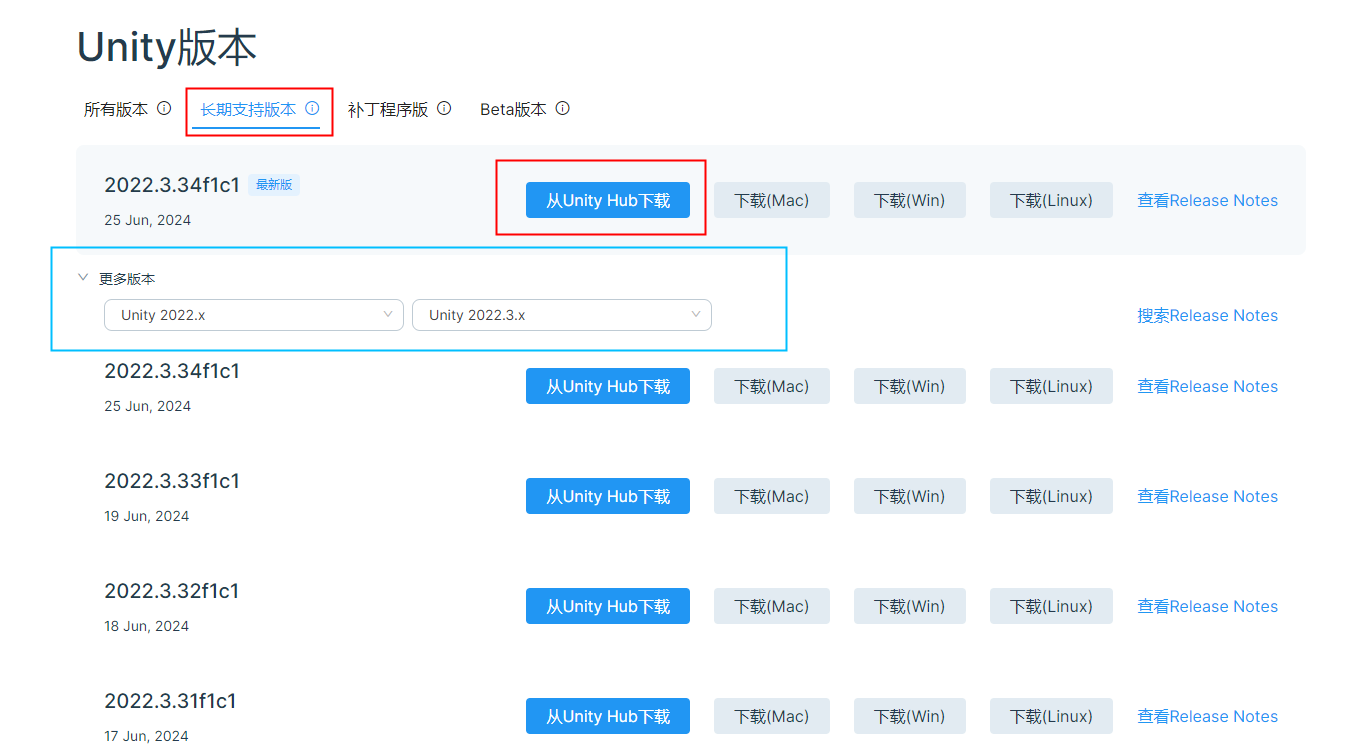The width and height of the screenshot is (1348, 747).
Task: Click the 最新版 badge
Action: coord(274,185)
